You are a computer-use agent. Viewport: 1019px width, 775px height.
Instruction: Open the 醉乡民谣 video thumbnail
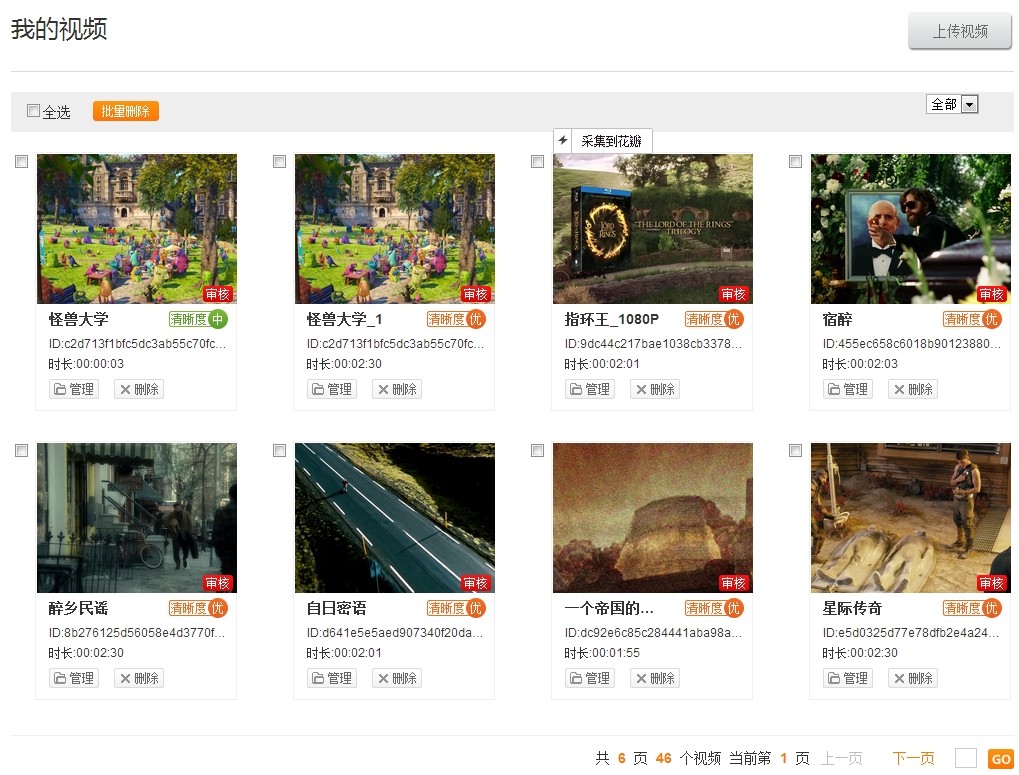coord(136,518)
